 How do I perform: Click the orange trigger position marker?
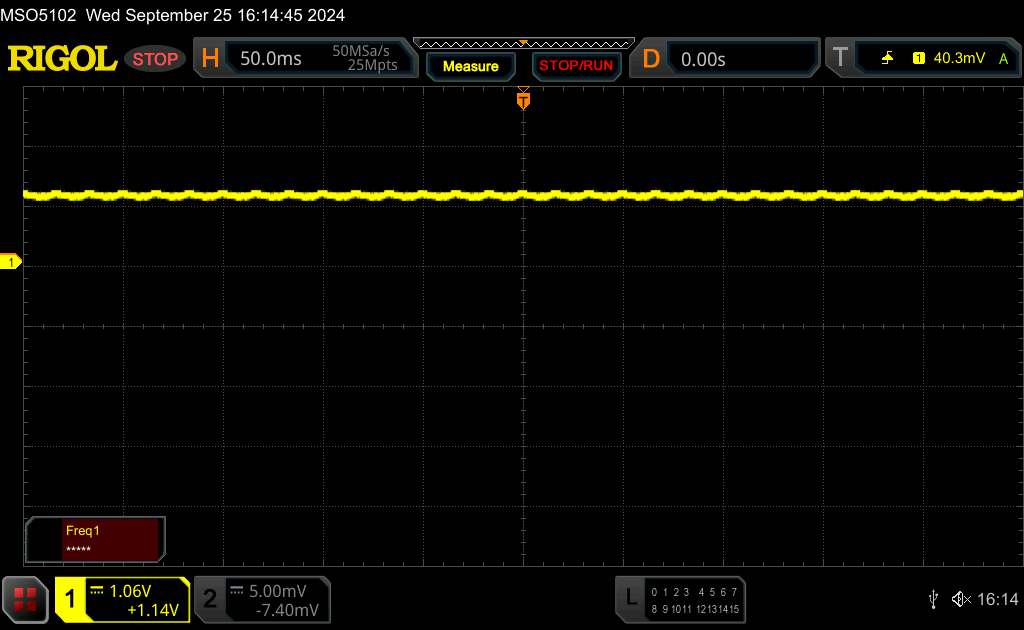click(523, 99)
